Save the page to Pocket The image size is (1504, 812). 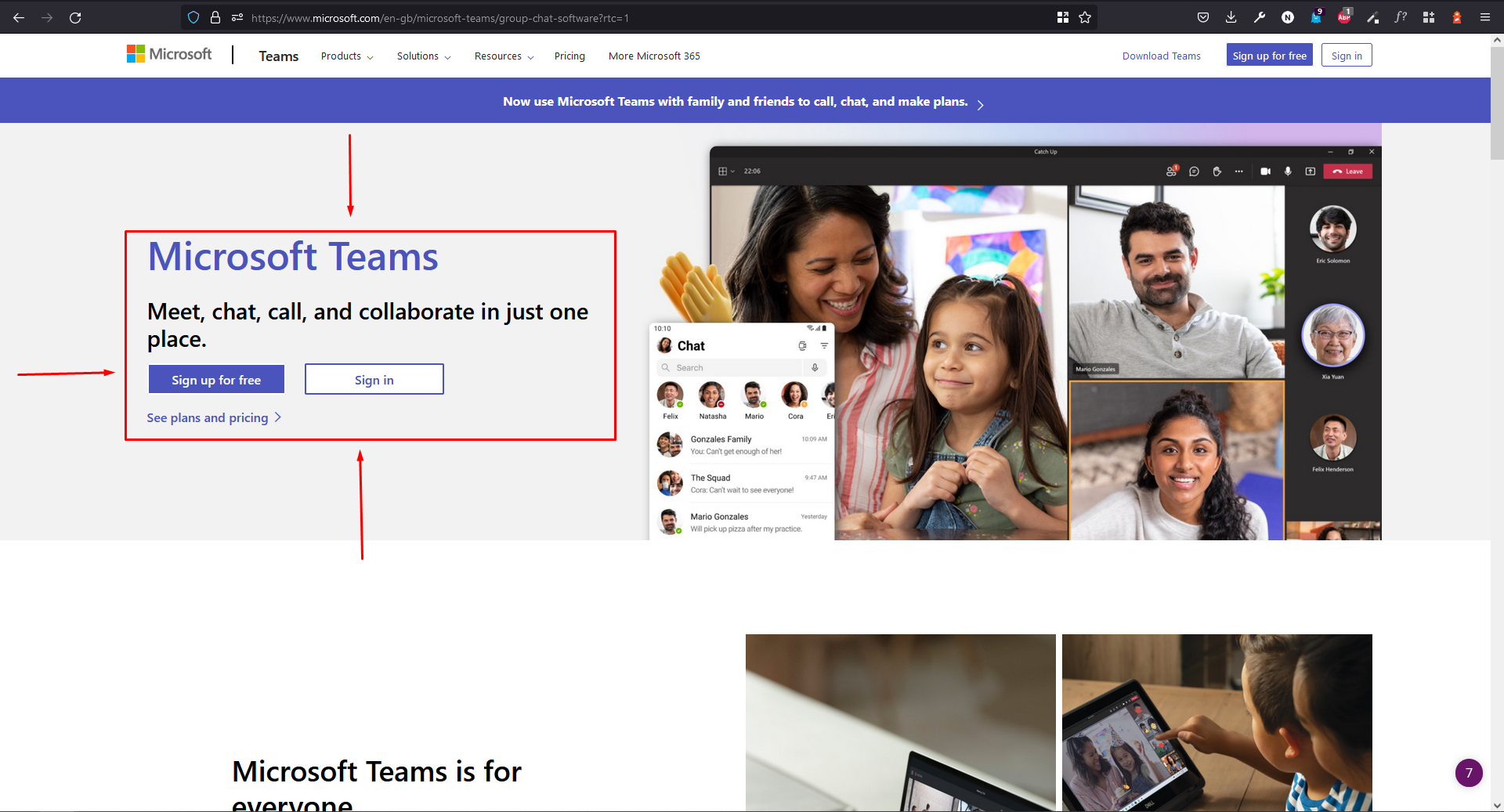pos(1203,17)
